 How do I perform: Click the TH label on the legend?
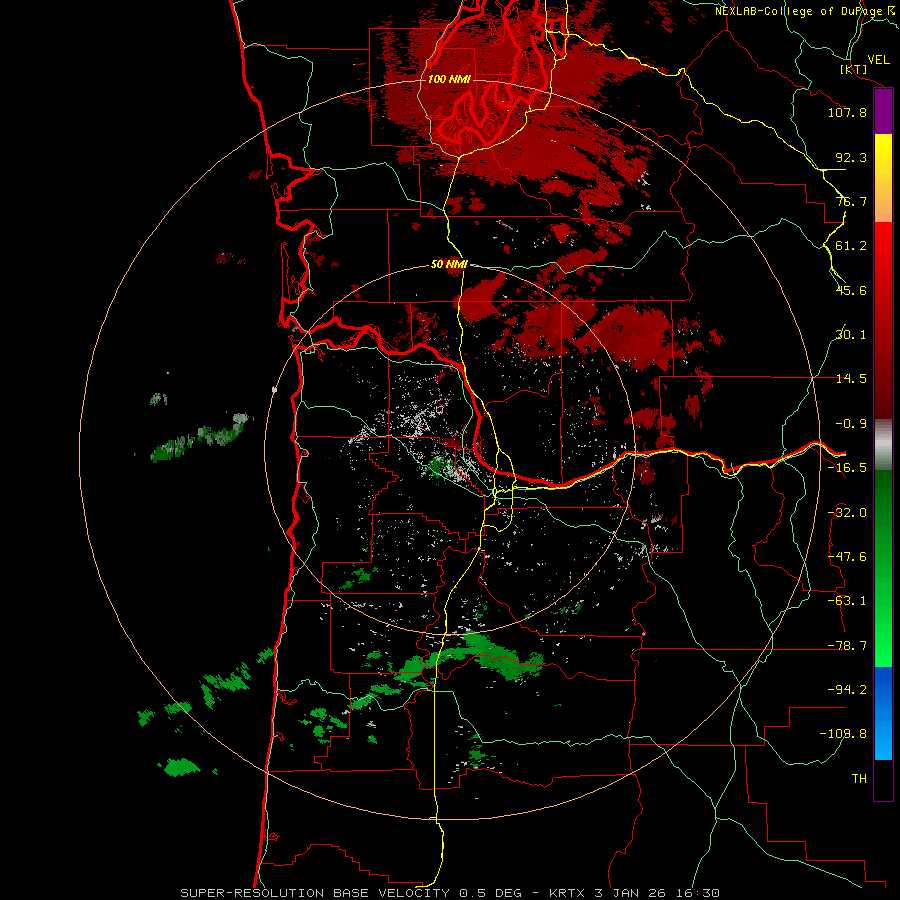pyautogui.click(x=859, y=778)
